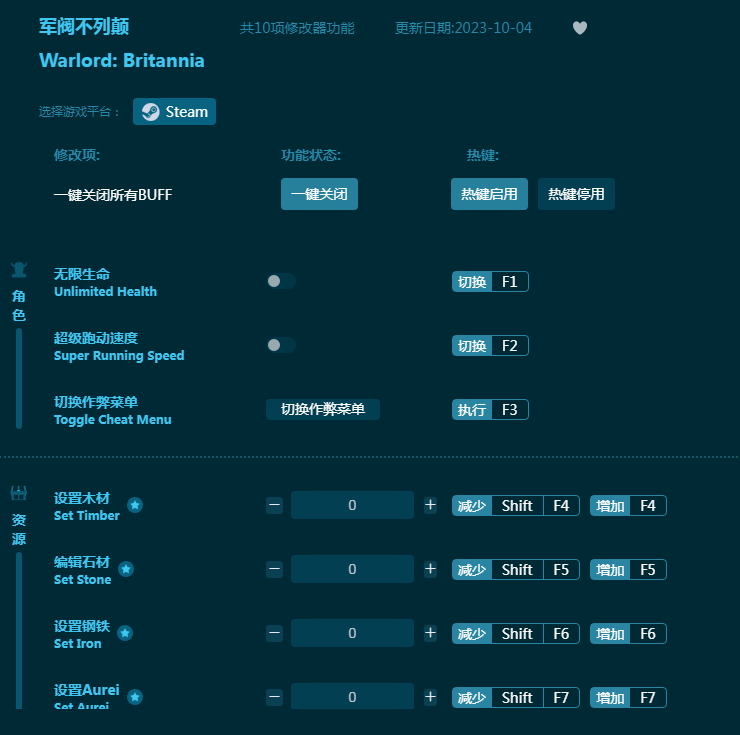
Task: Click the F1 hotkey for Unlimited Health
Action: [x=509, y=282]
